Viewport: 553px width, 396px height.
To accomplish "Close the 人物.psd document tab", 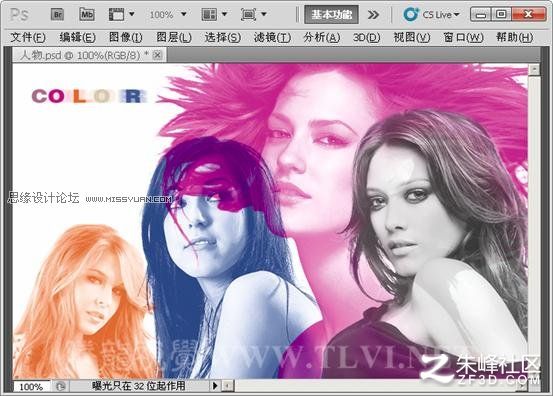I will 158,55.
